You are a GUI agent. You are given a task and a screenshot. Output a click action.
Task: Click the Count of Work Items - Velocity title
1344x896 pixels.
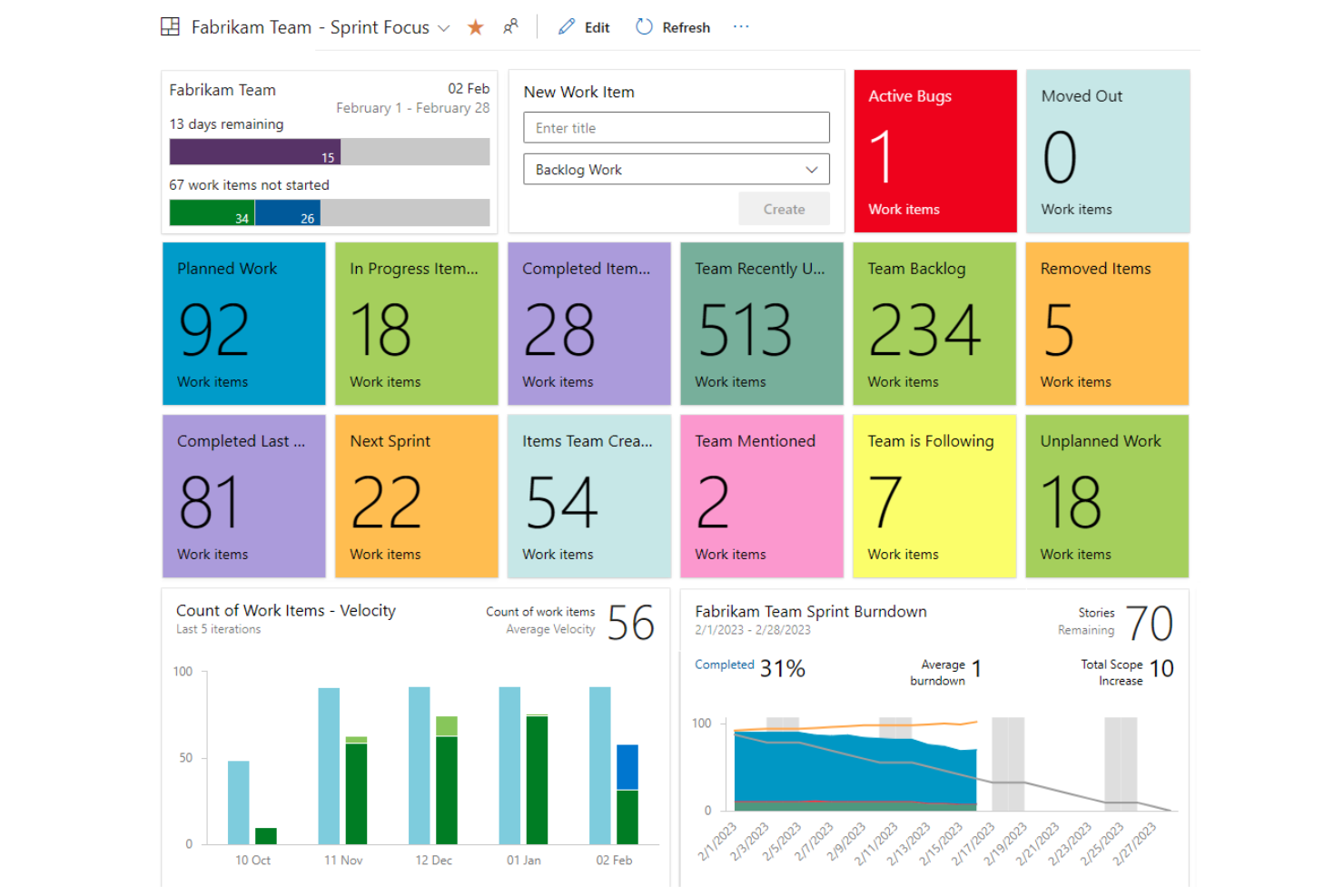[x=286, y=610]
